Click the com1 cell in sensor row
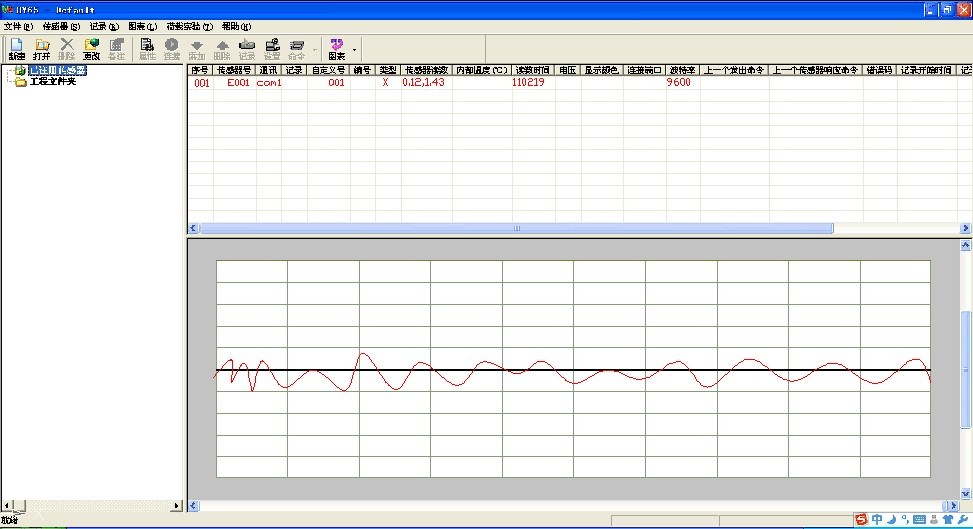This screenshot has height=529, width=973. pyautogui.click(x=269, y=83)
